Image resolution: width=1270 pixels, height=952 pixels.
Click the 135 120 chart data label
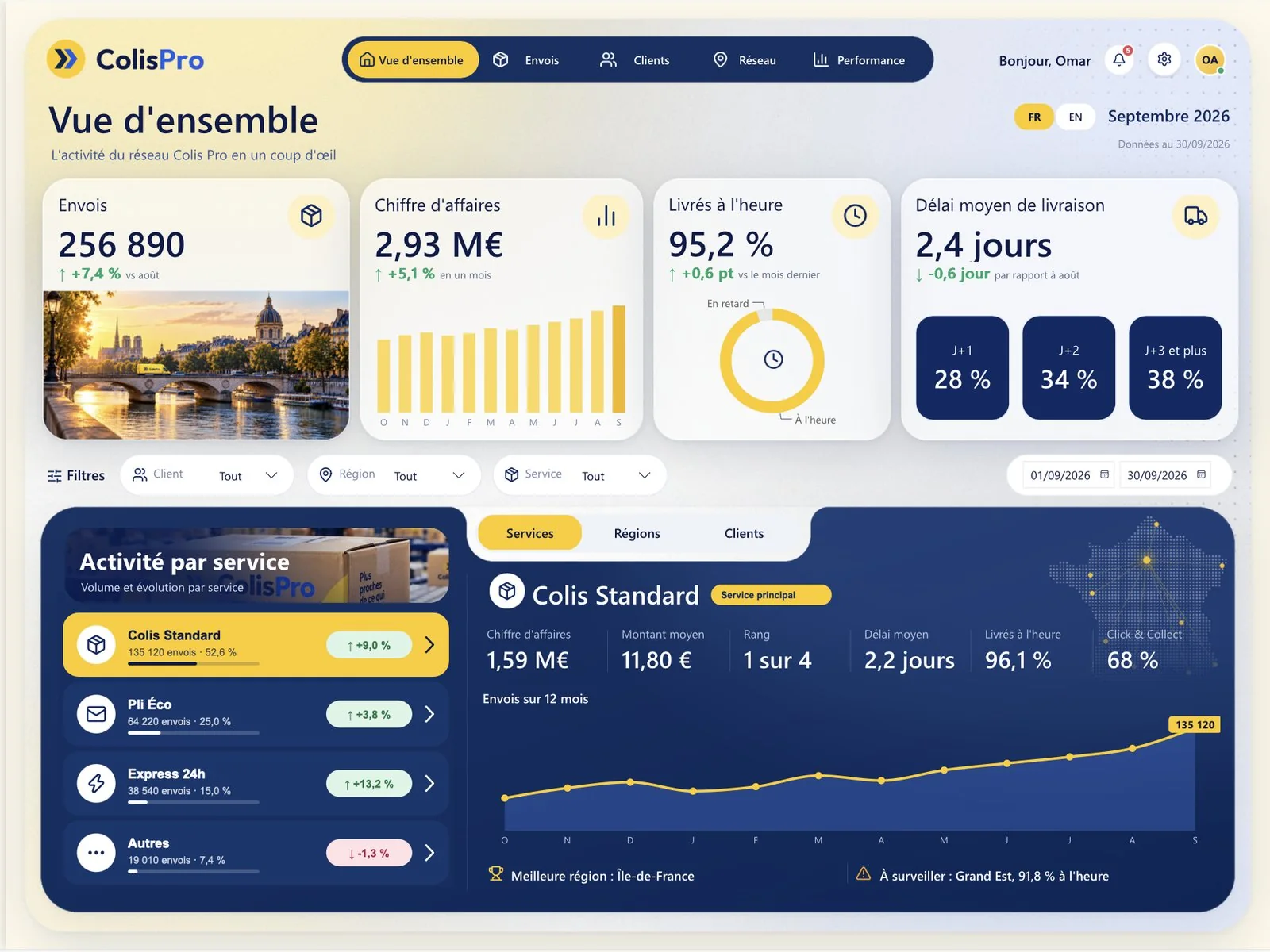pos(1195,724)
